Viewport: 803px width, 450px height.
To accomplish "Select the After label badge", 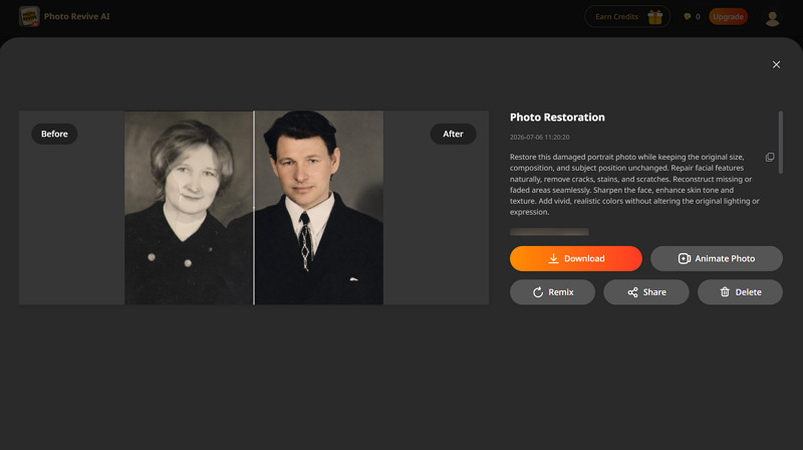I will [453, 134].
